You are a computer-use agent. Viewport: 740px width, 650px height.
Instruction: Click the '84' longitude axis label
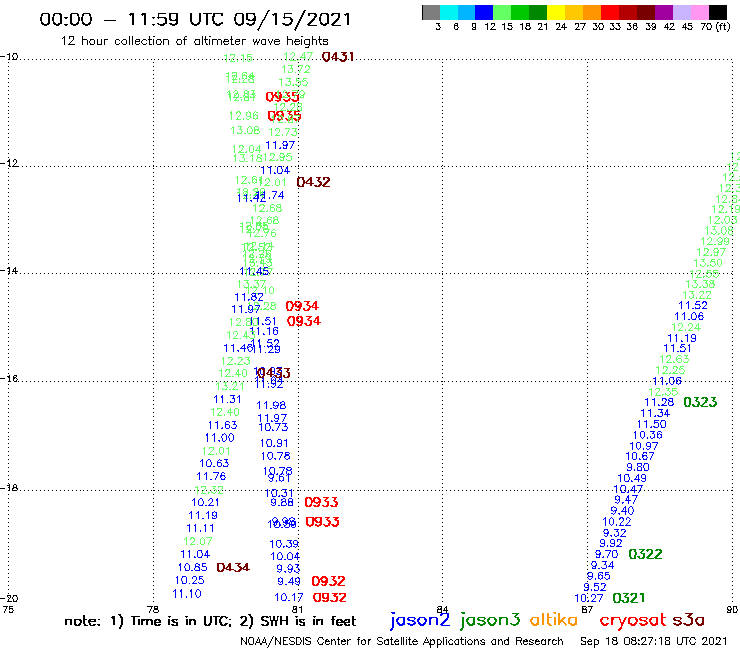(442, 609)
